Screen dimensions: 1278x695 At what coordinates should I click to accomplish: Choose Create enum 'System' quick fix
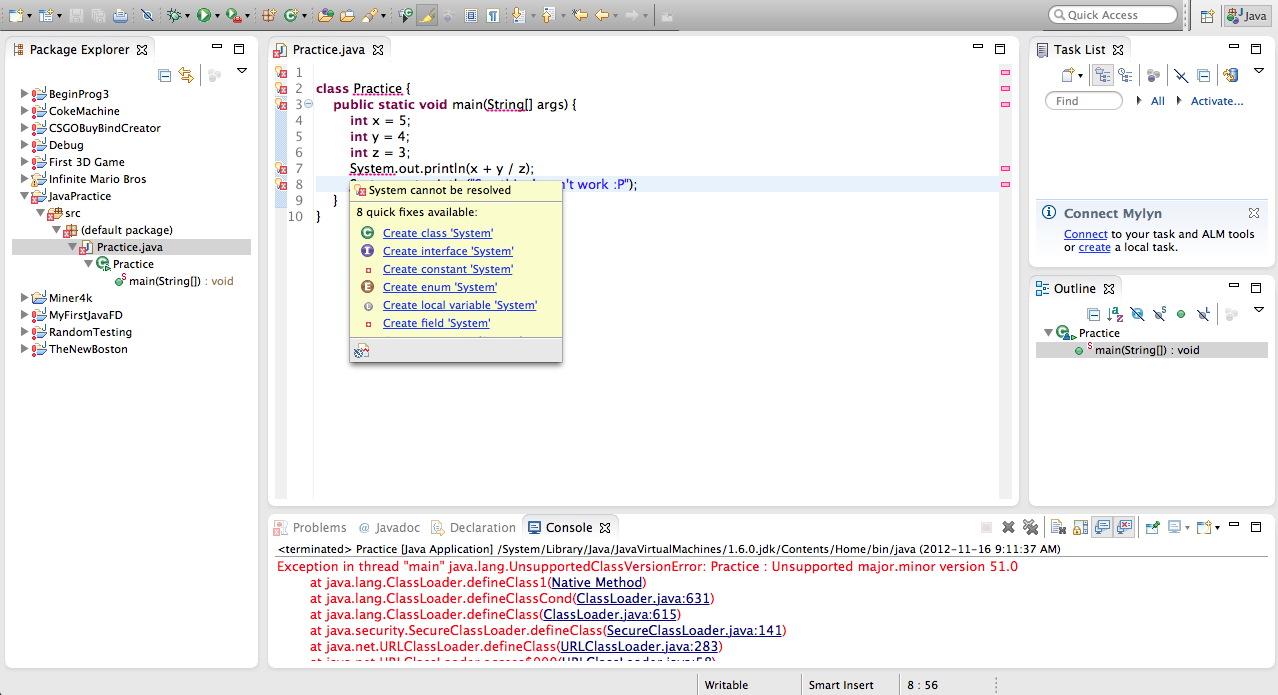point(440,287)
